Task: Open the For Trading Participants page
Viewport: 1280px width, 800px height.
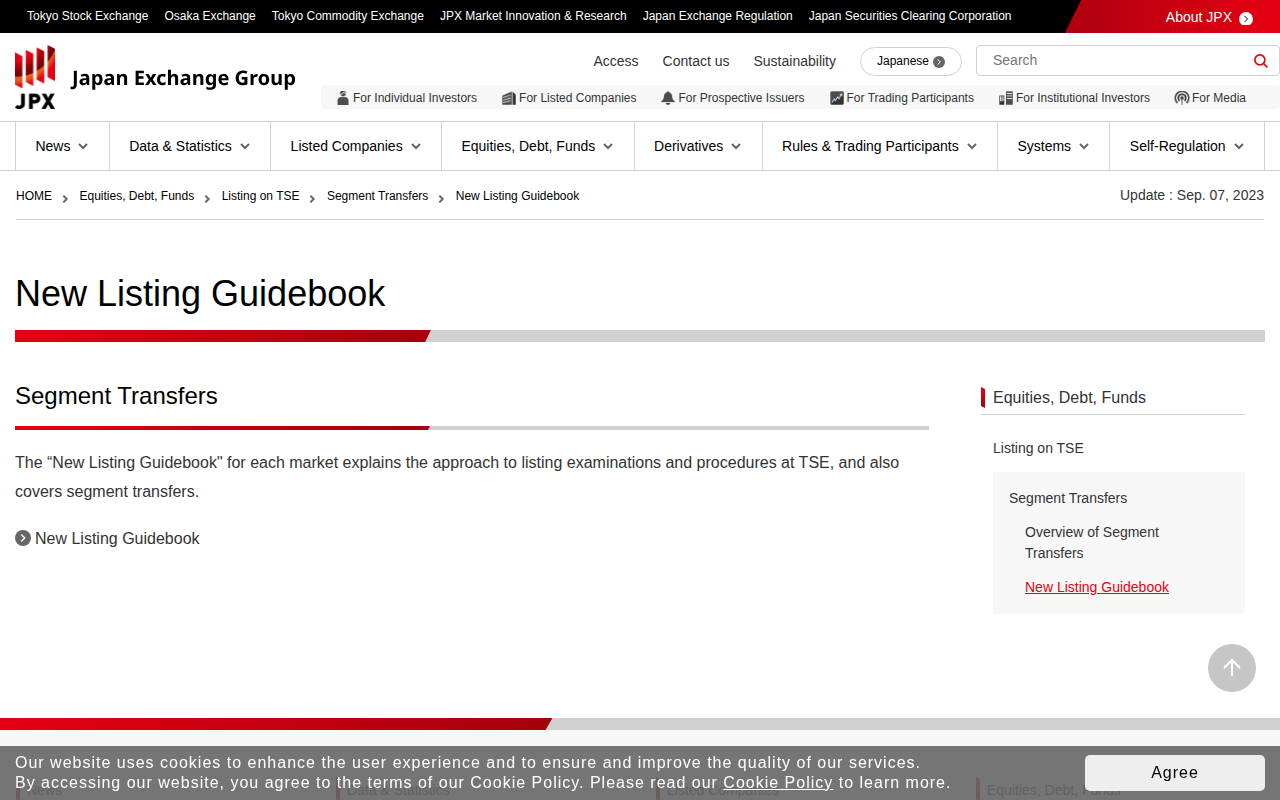Action: 902,98
